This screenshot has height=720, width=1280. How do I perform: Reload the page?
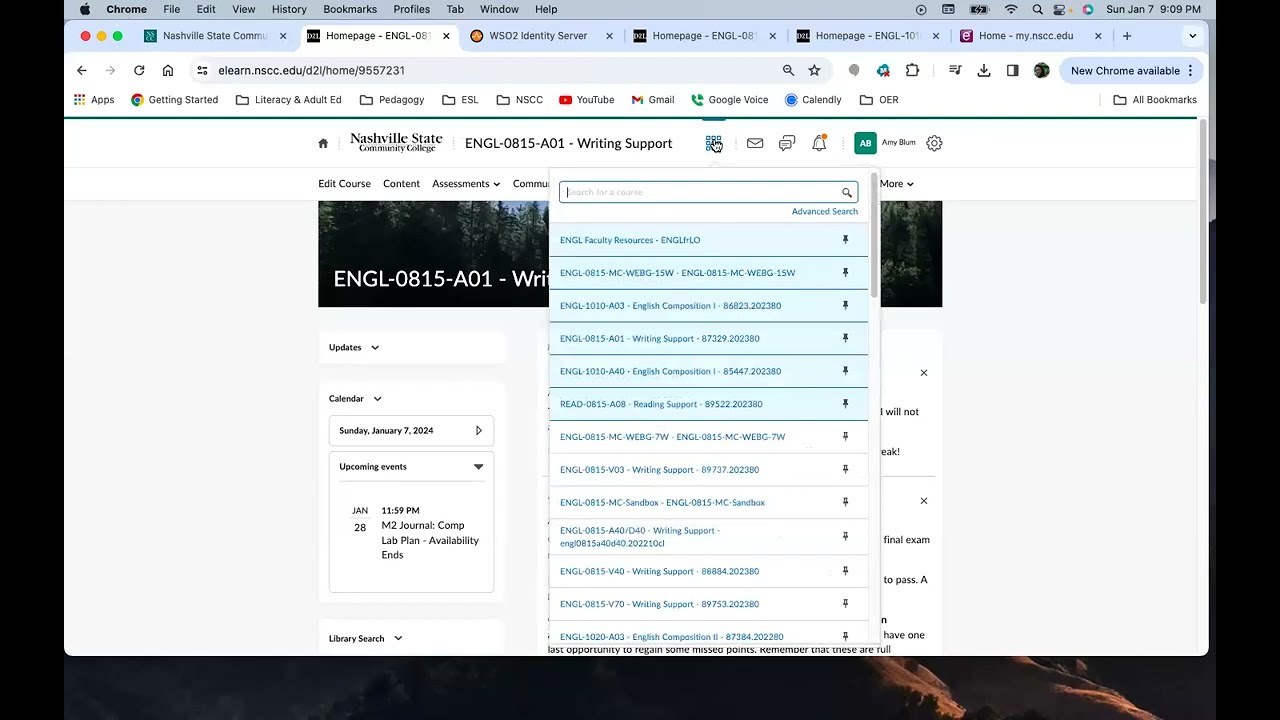point(139,70)
